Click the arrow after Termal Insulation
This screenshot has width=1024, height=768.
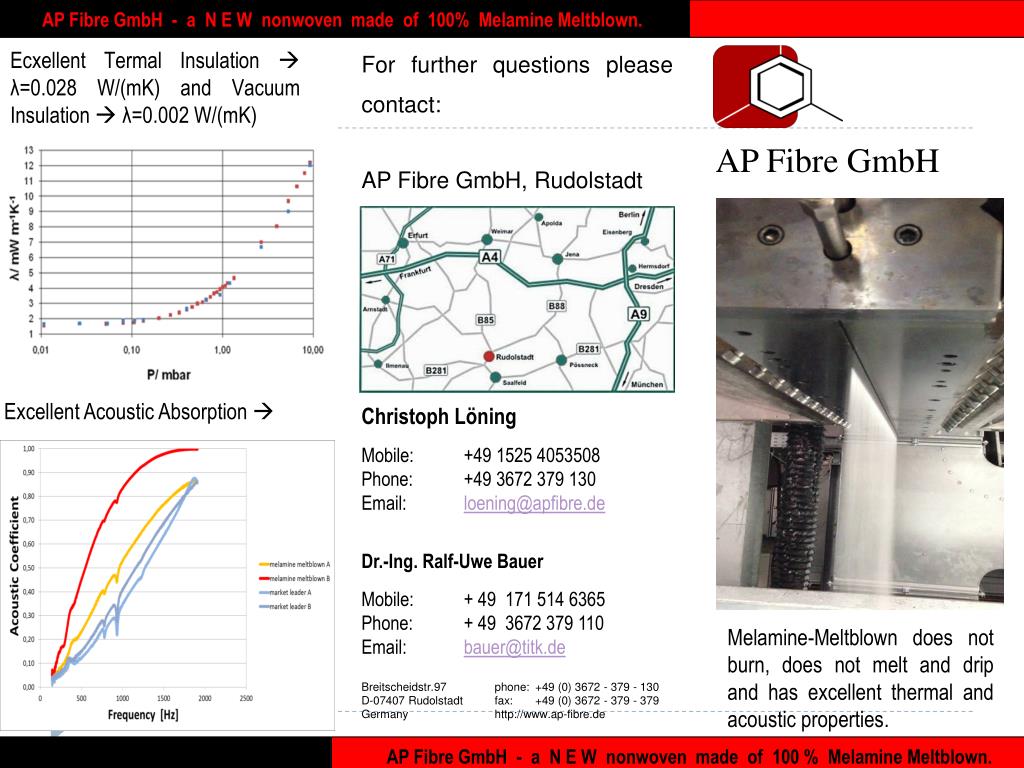(x=289, y=61)
